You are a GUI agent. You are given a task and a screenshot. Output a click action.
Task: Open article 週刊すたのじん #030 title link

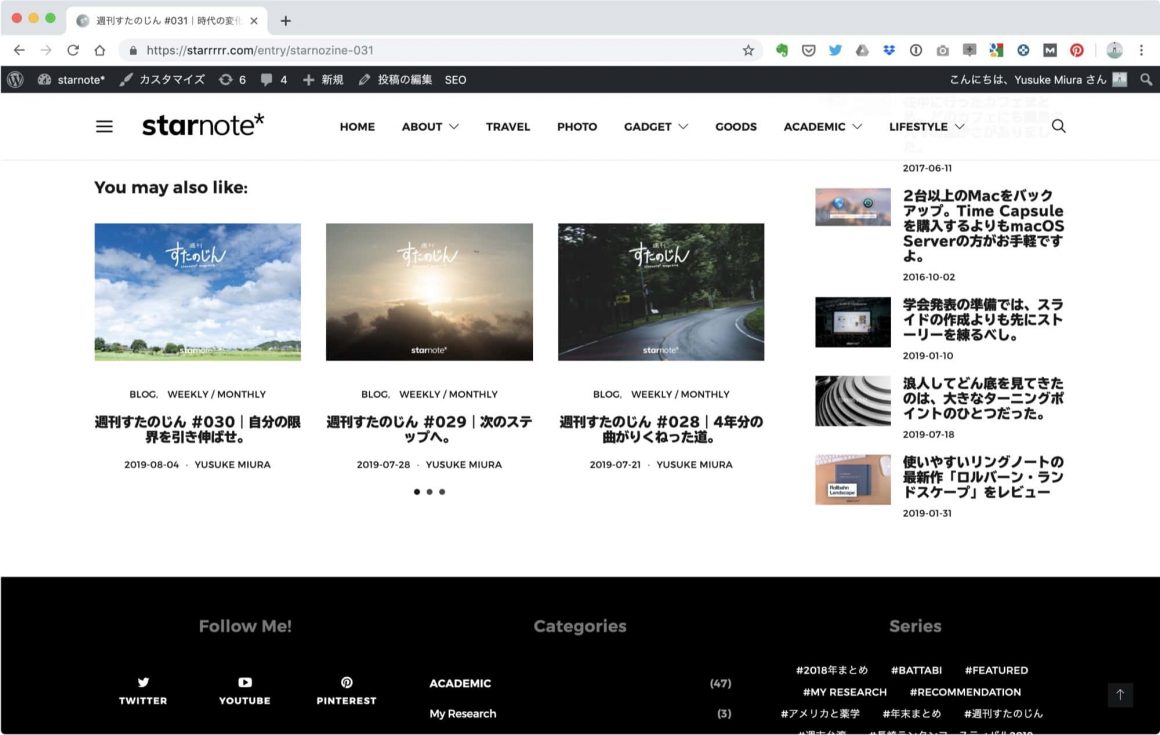(197, 429)
